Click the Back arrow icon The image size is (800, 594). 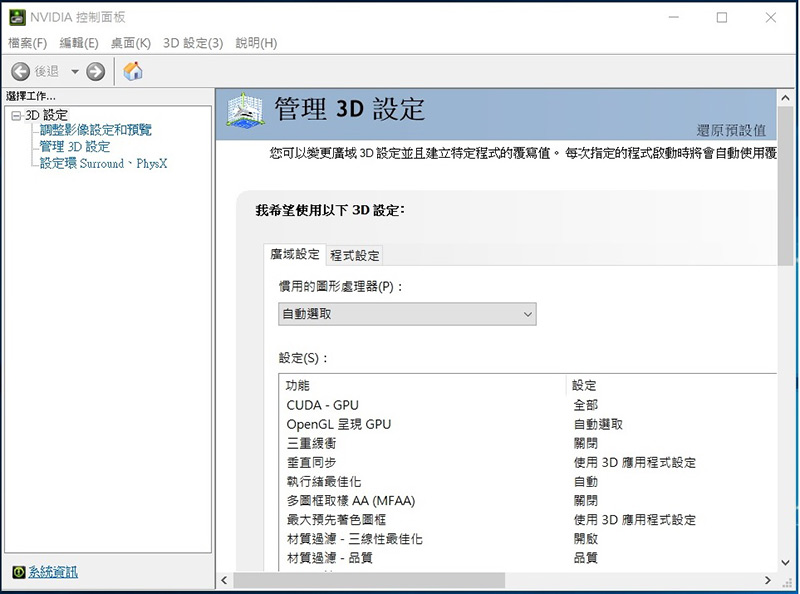click(21, 71)
